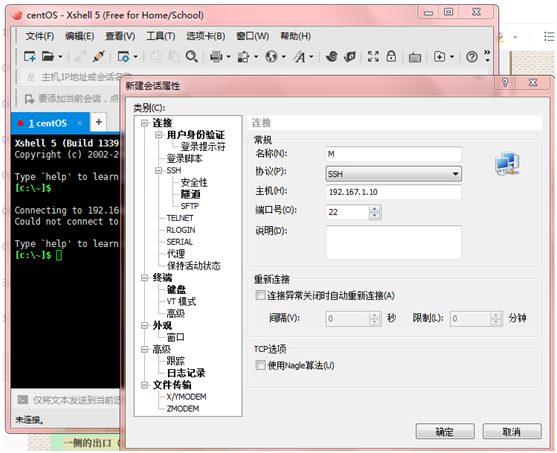
Task: Expand the toolbar overflow chevron
Action: click(x=487, y=55)
